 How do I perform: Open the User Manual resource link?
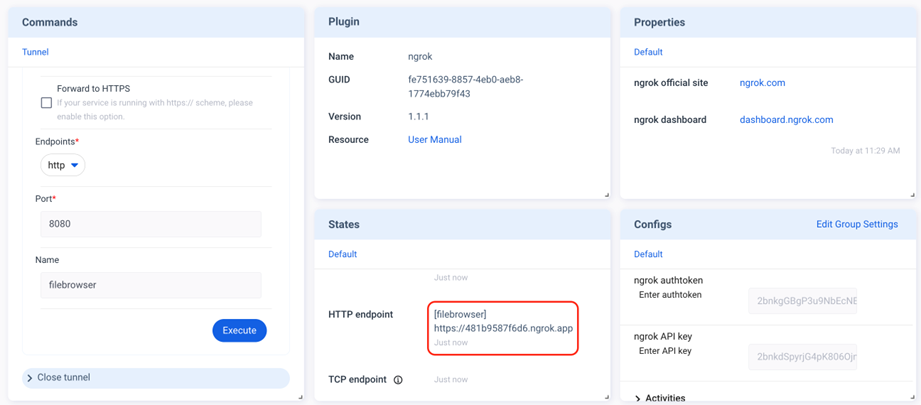[x=435, y=140]
